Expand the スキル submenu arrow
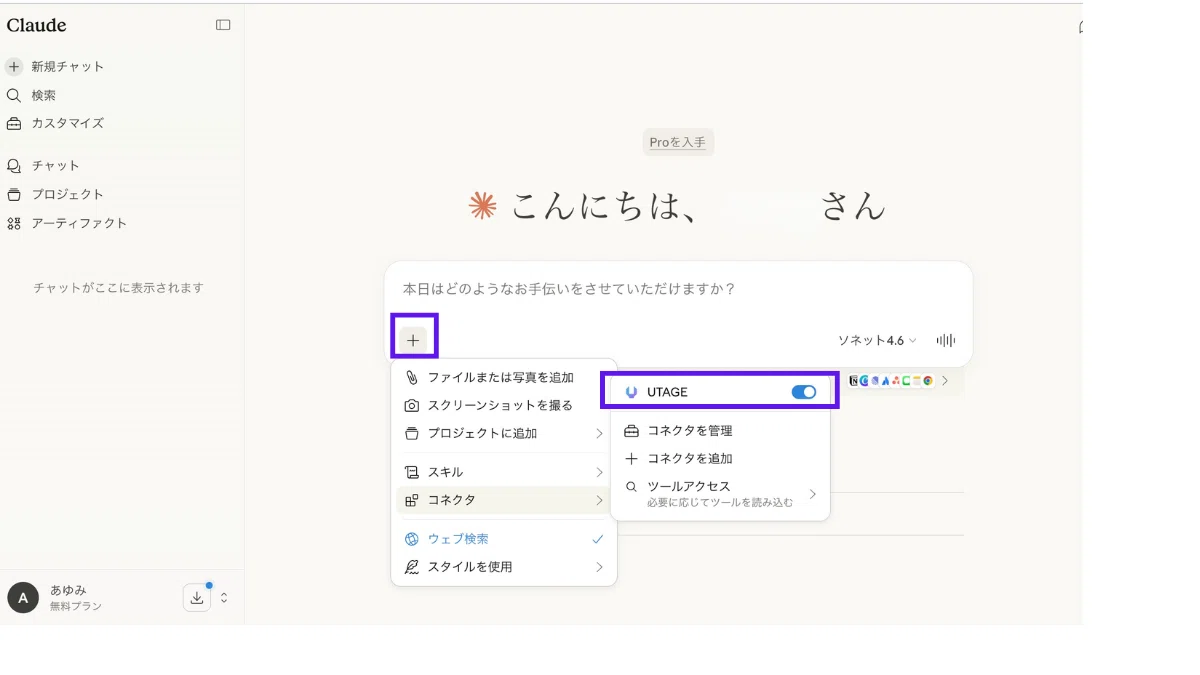The width and height of the screenshot is (1200, 675). (599, 472)
